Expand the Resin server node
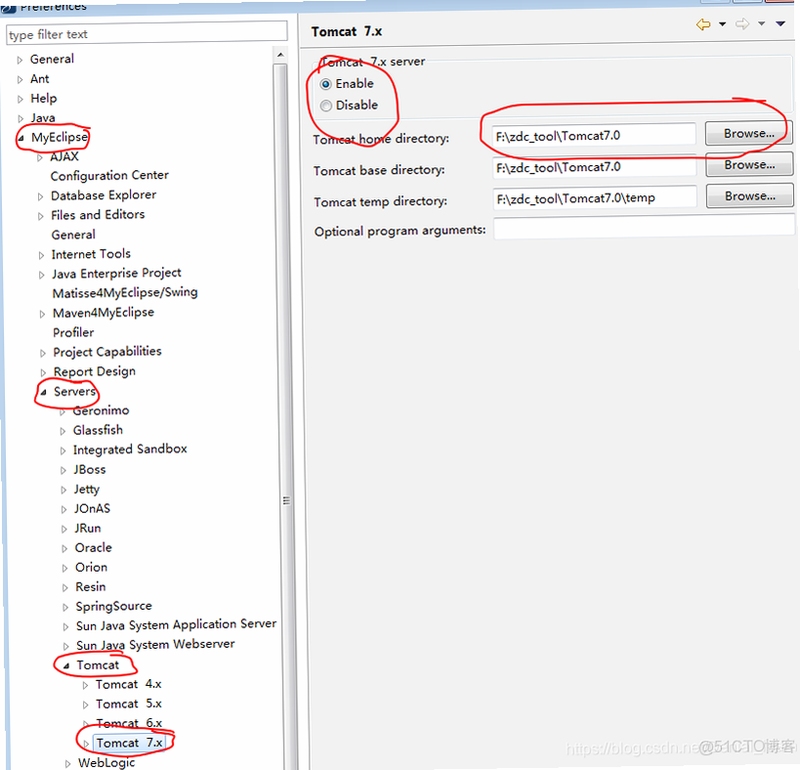 click(x=65, y=588)
